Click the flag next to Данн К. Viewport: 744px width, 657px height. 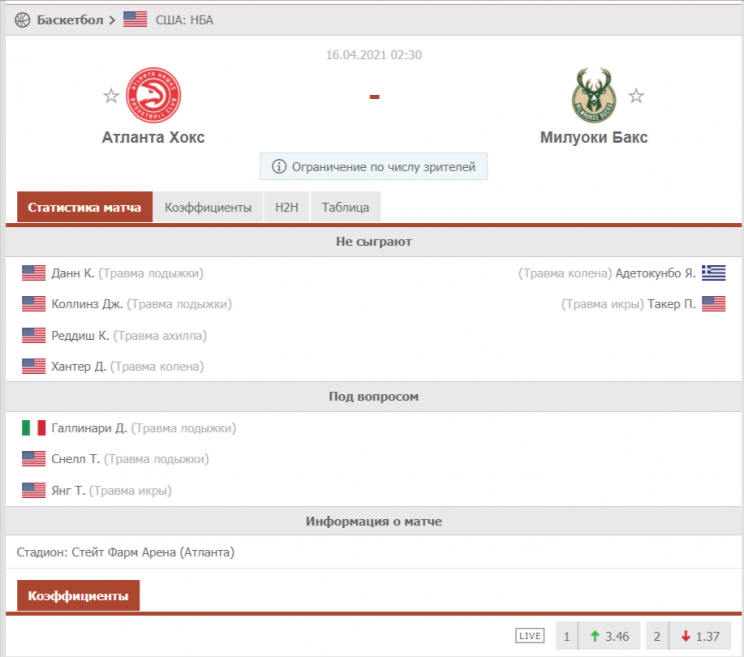[34, 273]
